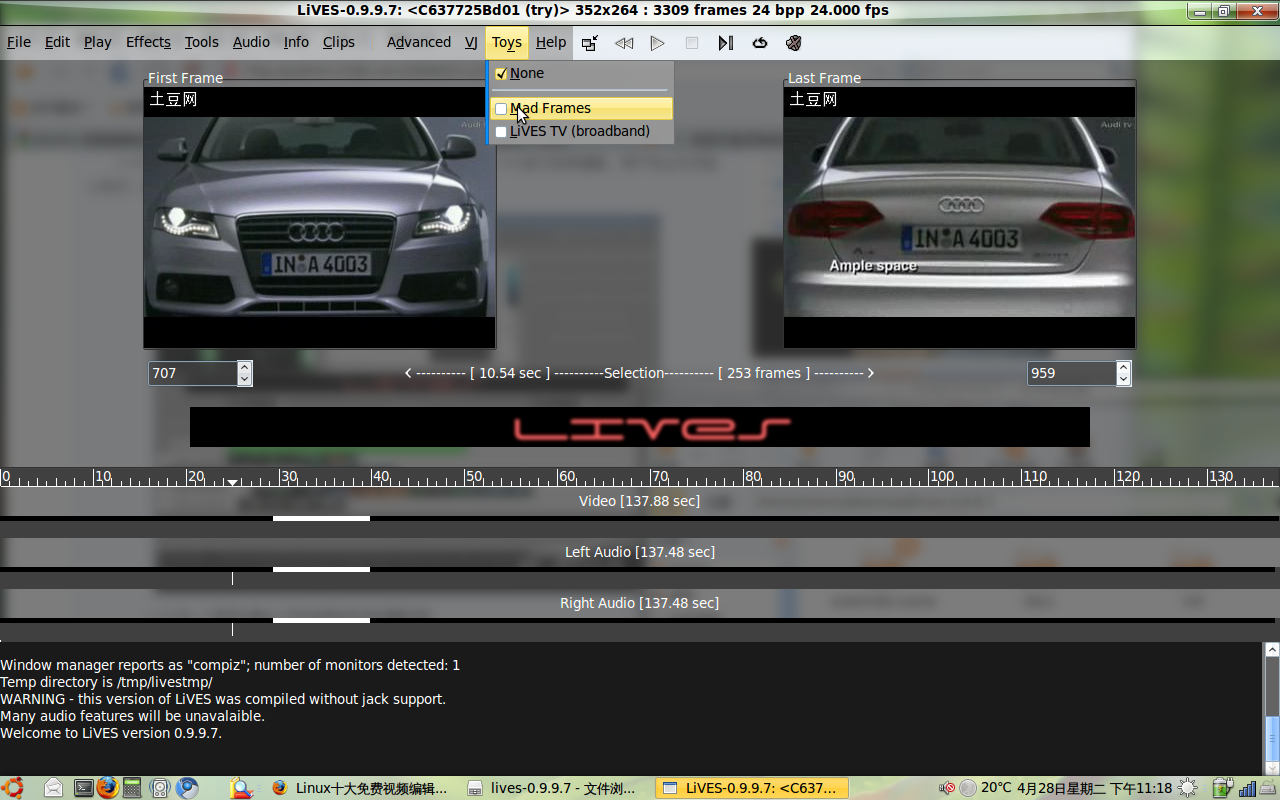Open the File menu
This screenshot has height=800, width=1280.
(x=19, y=42)
